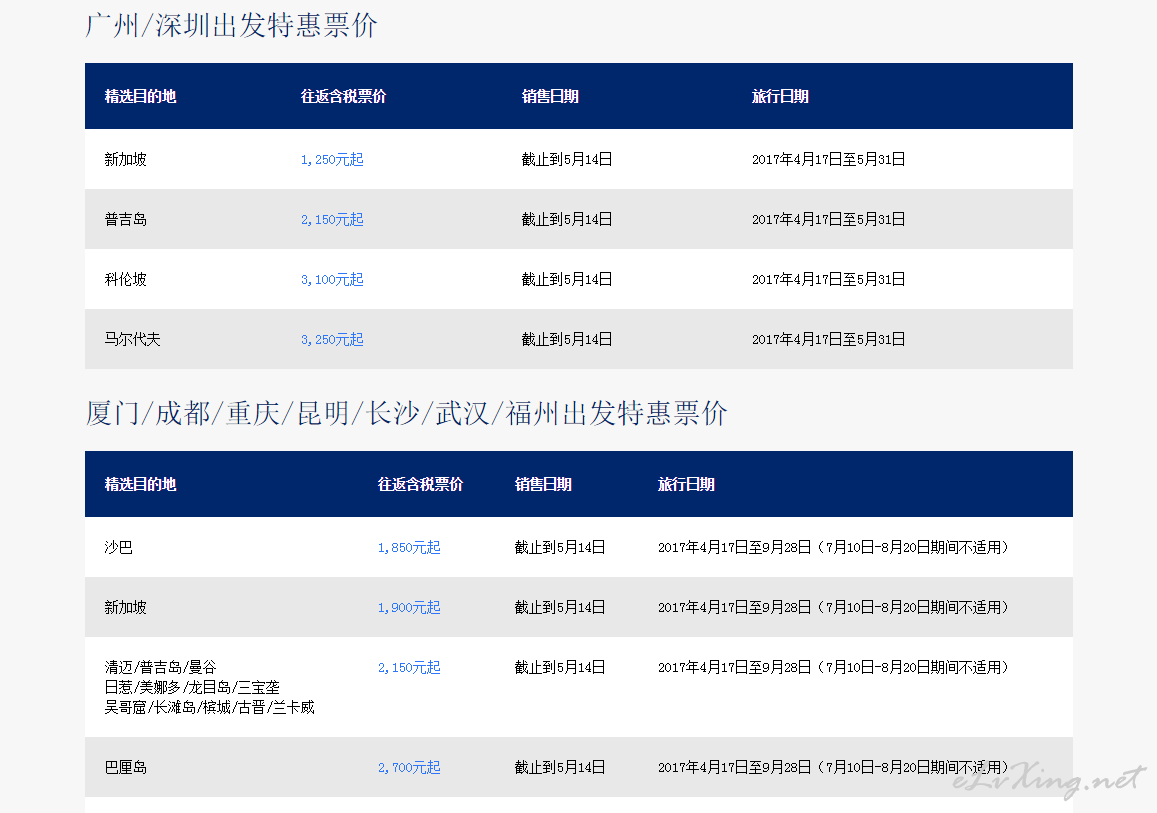Click 截止到5月14日 in the 普吉岛 2,150元起 row
The height and width of the screenshot is (813, 1157).
tap(567, 219)
